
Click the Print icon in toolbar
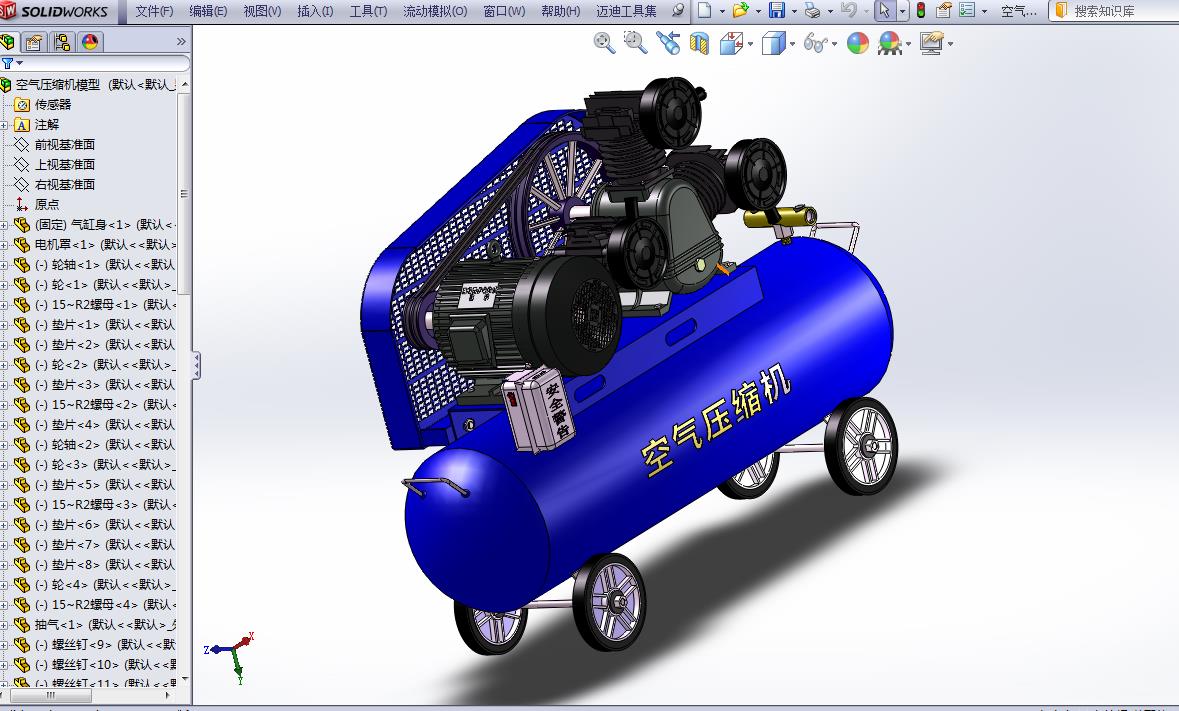812,11
